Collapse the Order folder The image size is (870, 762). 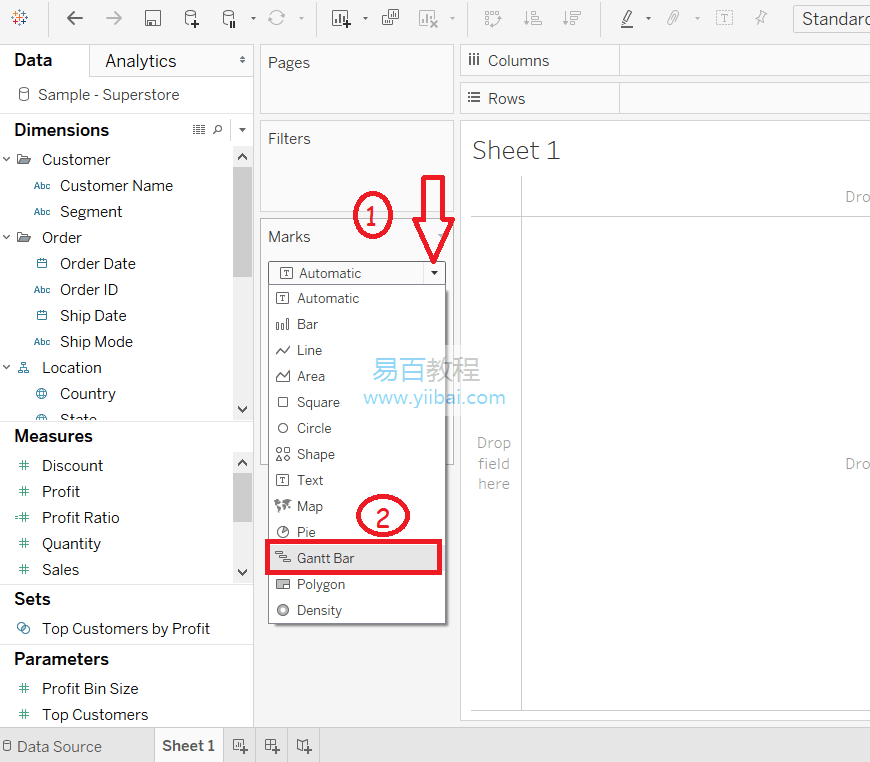pos(7,237)
